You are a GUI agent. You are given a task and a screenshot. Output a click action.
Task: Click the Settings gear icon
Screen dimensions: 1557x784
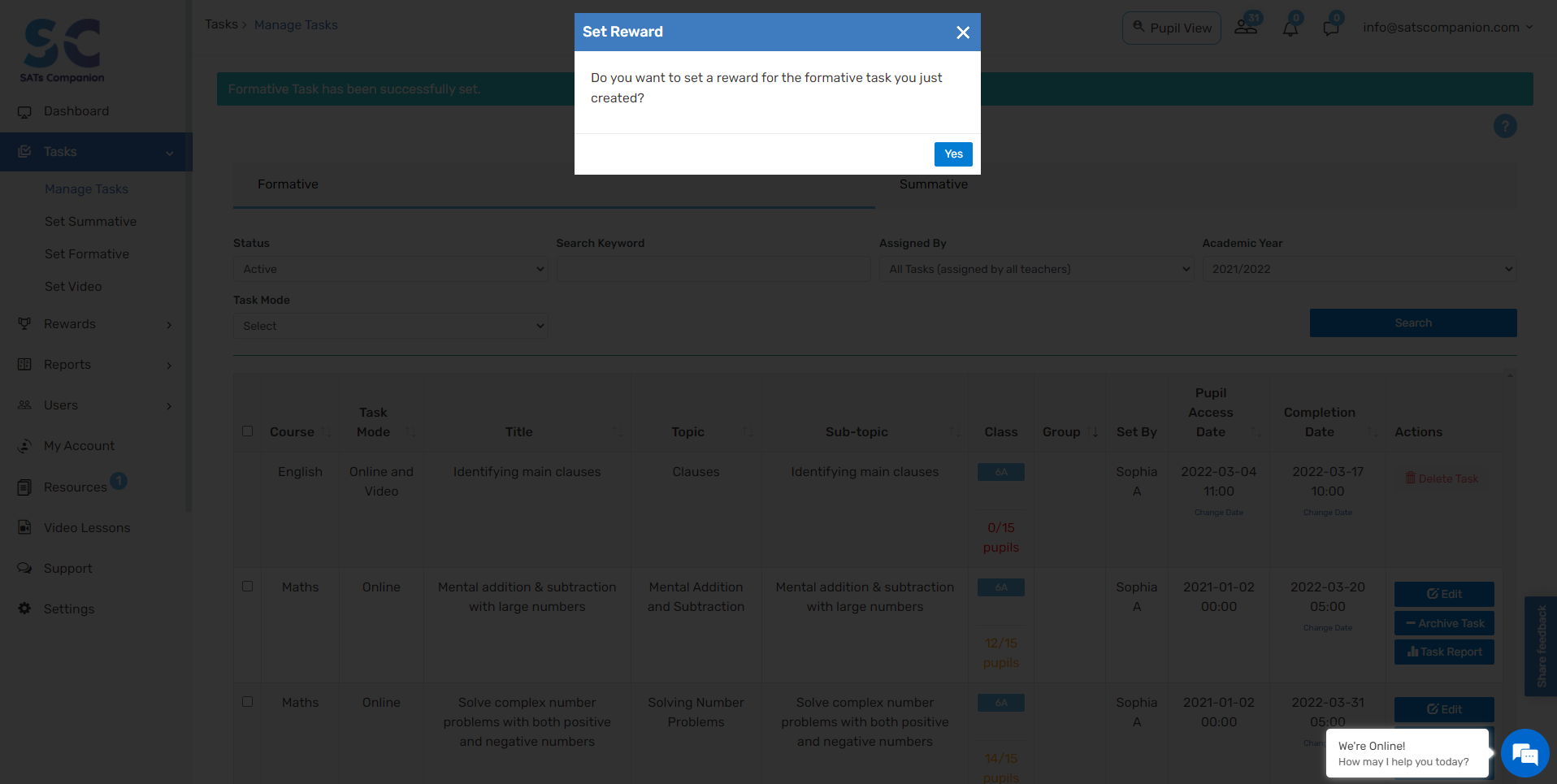pyautogui.click(x=25, y=609)
